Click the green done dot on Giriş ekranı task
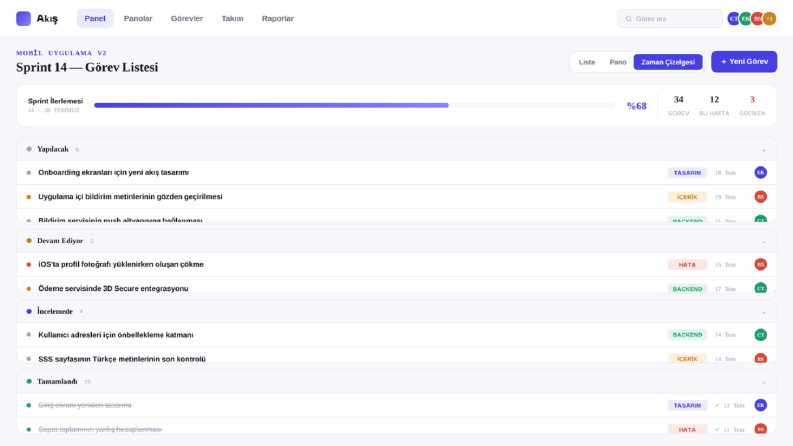The height and width of the screenshot is (446, 793). point(29,405)
